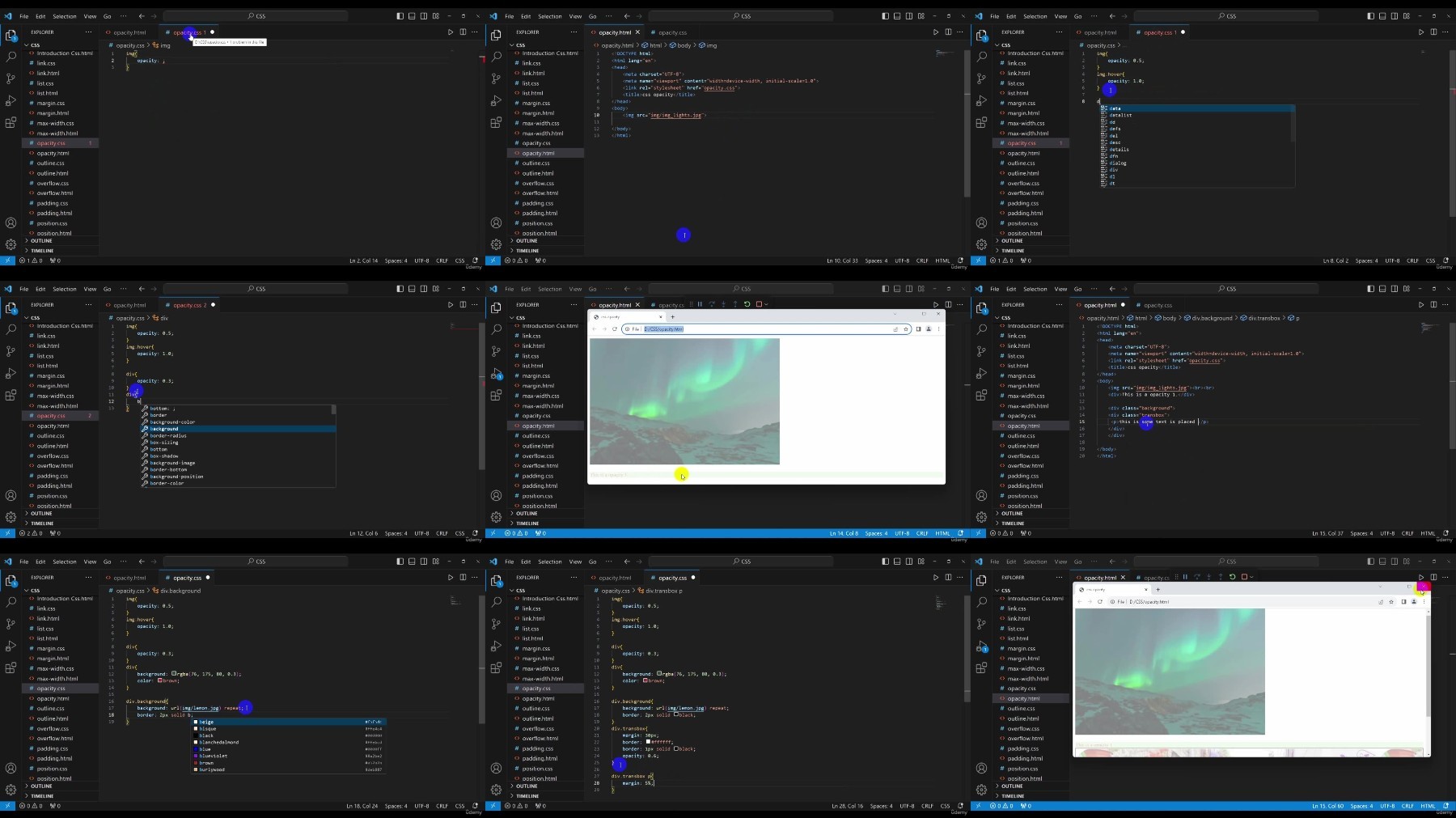The width and height of the screenshot is (1456, 818).
Task: Select 'background-color' autocomplete suggestion in middle-left window
Action: [x=238, y=422]
